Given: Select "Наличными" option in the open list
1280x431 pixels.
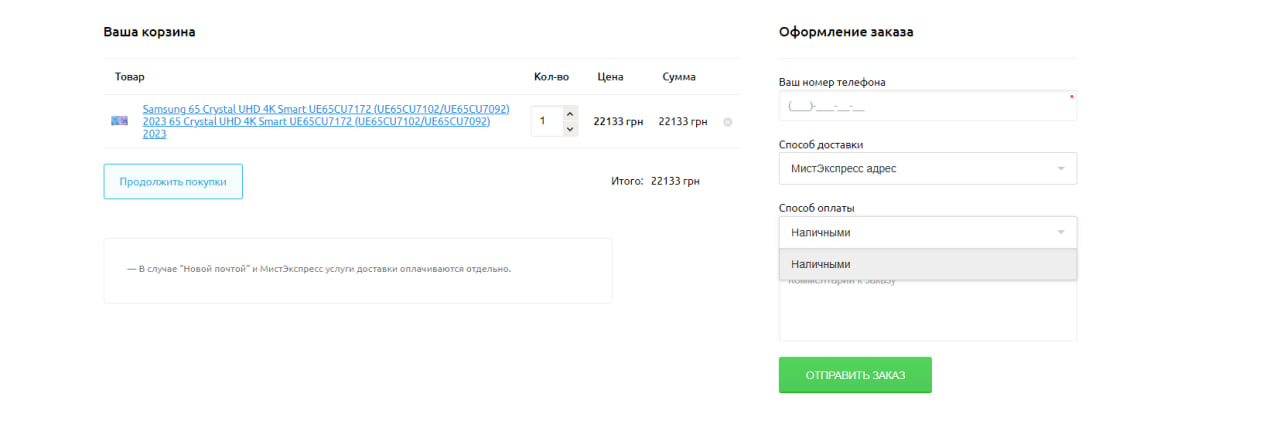Looking at the screenshot, I should coord(926,264).
